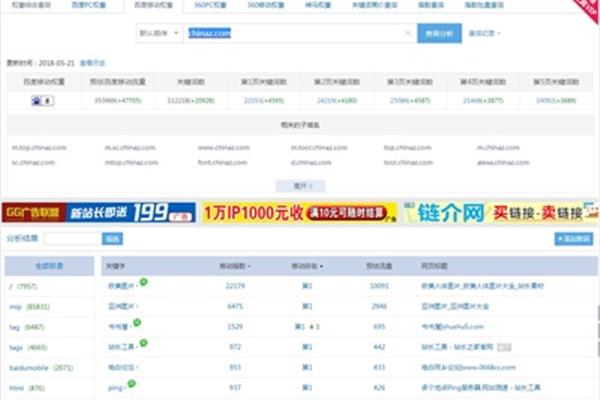The width and height of the screenshot is (600, 400).
Task: Click the page scrollbar on the right edge
Action: (598, 333)
